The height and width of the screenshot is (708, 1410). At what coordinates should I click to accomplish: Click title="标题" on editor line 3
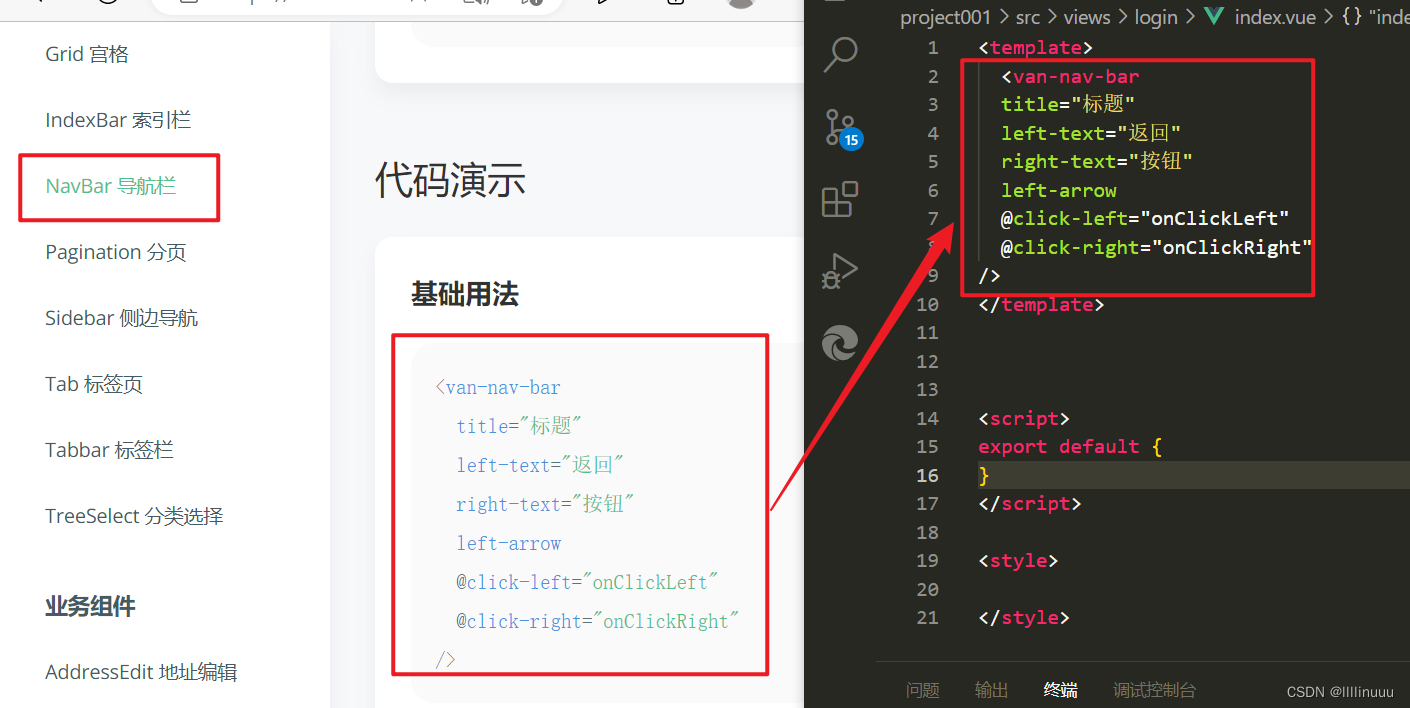click(x=1068, y=104)
